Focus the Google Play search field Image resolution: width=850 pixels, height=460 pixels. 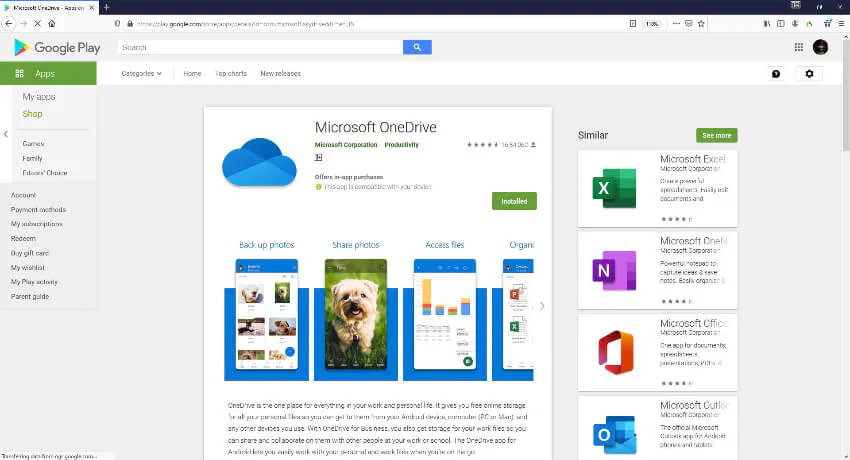260,47
